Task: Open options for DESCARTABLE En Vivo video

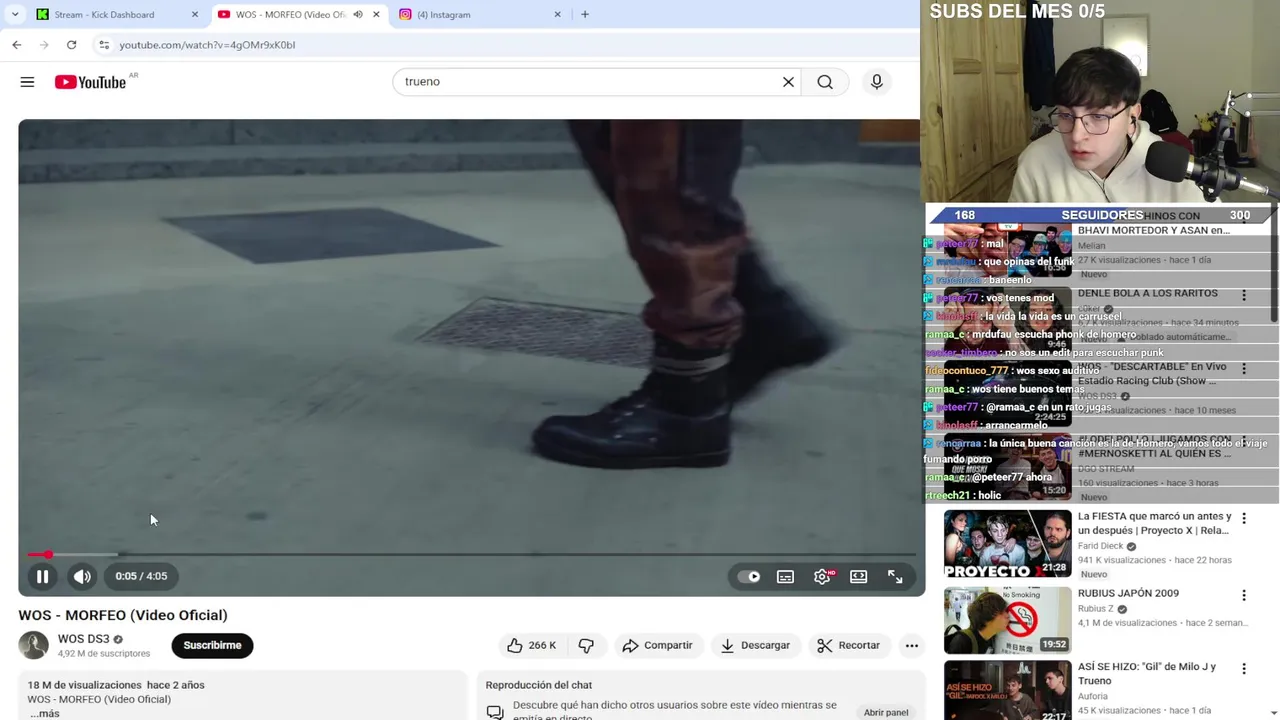Action: pyautogui.click(x=1244, y=369)
